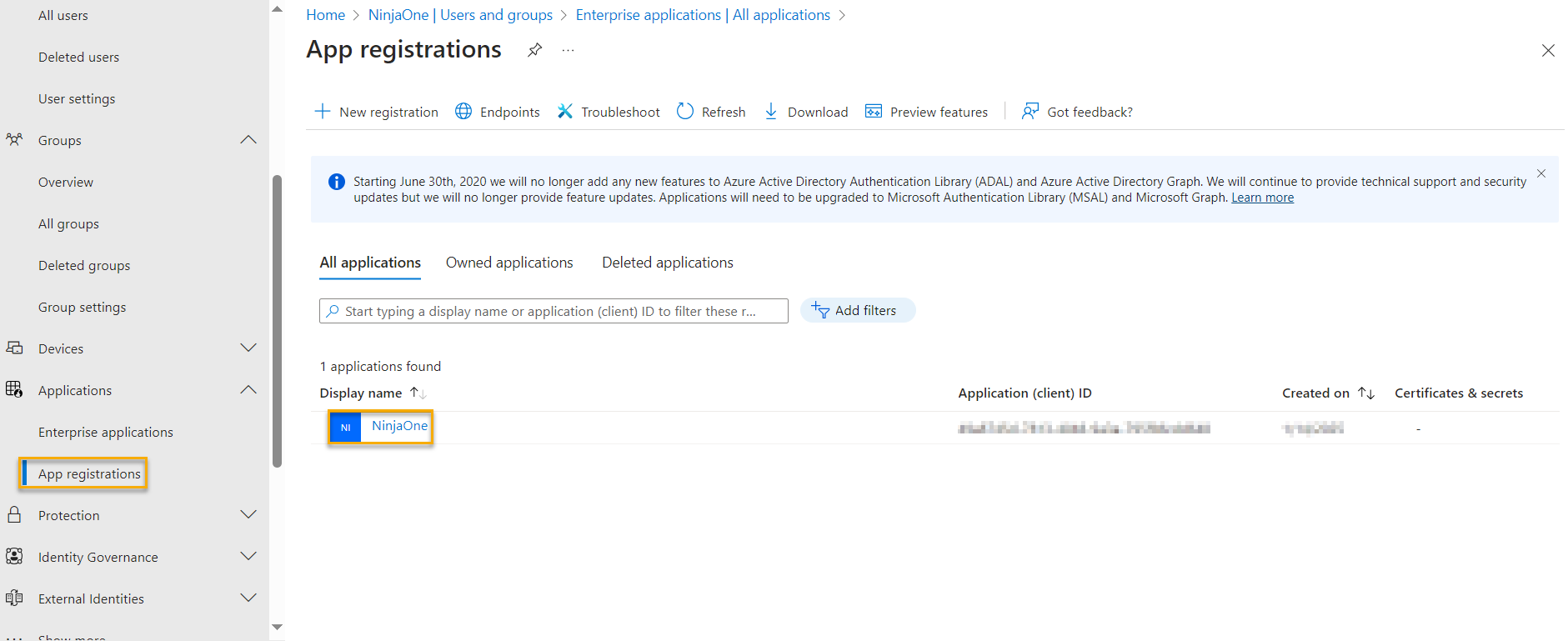
Task: Click the Got feedback icon
Action: pos(1030,112)
